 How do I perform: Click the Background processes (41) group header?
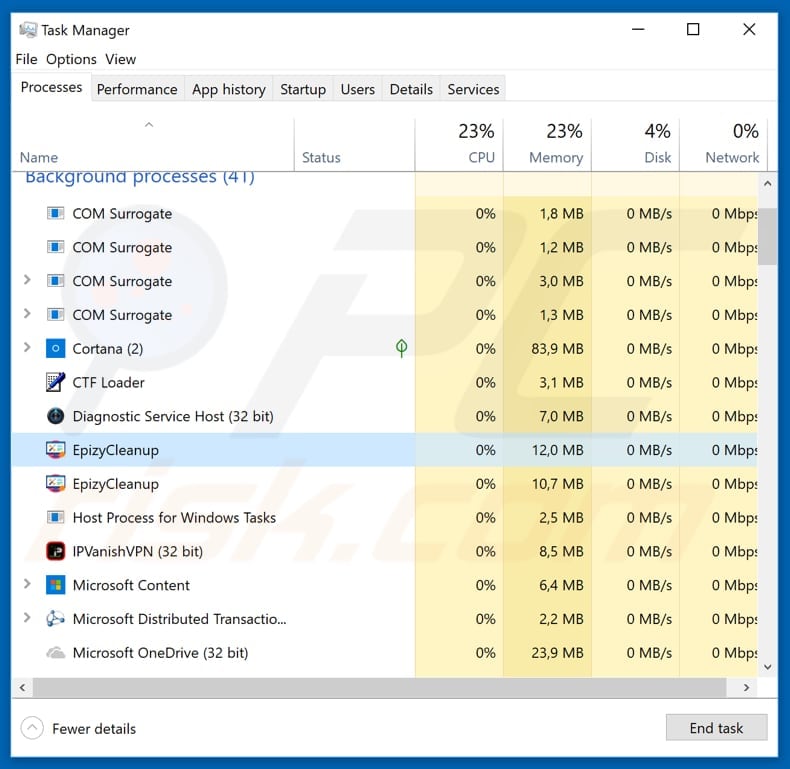click(140, 177)
